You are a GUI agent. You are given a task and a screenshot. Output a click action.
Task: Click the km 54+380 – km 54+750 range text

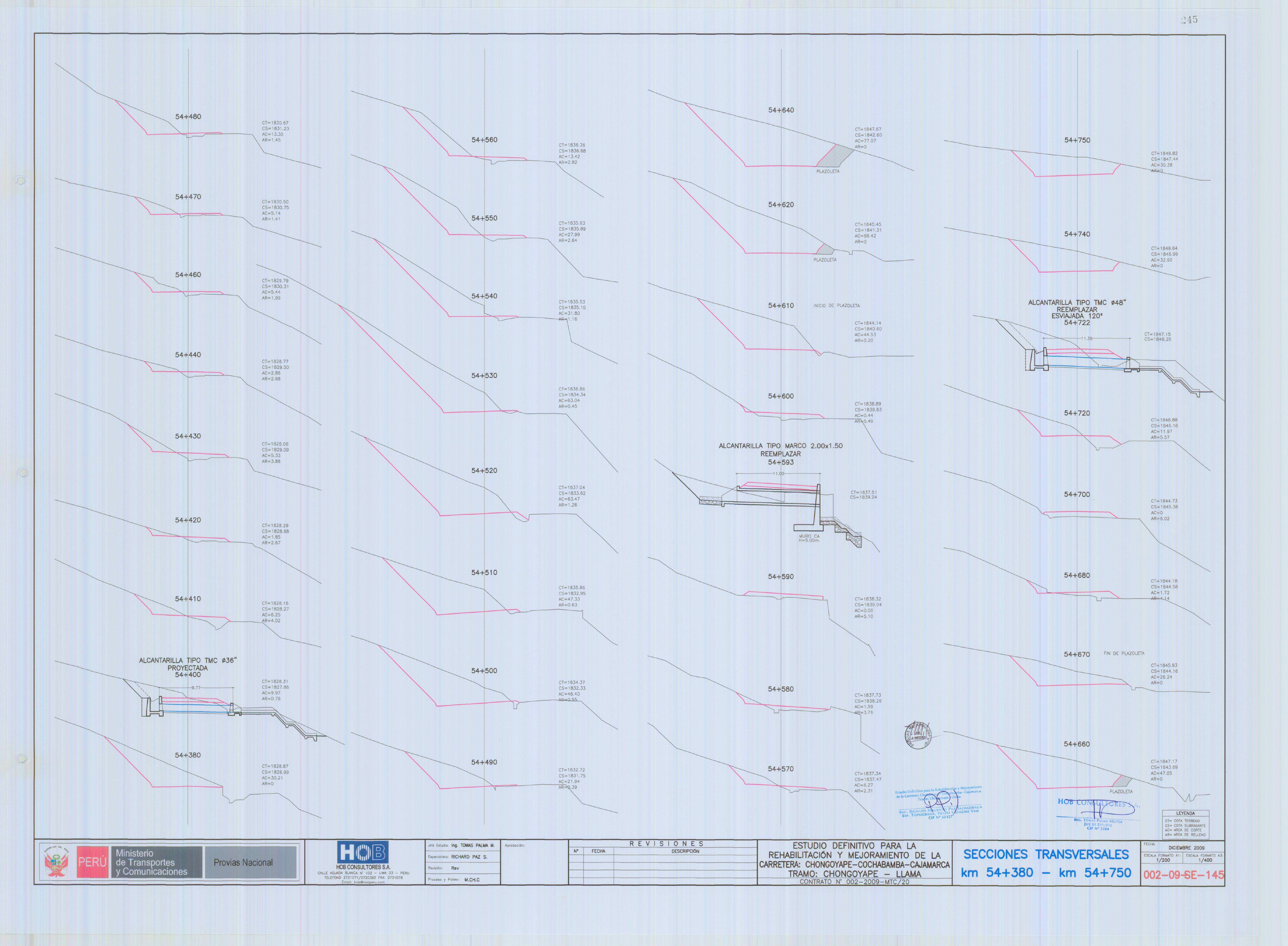[x=1046, y=873]
